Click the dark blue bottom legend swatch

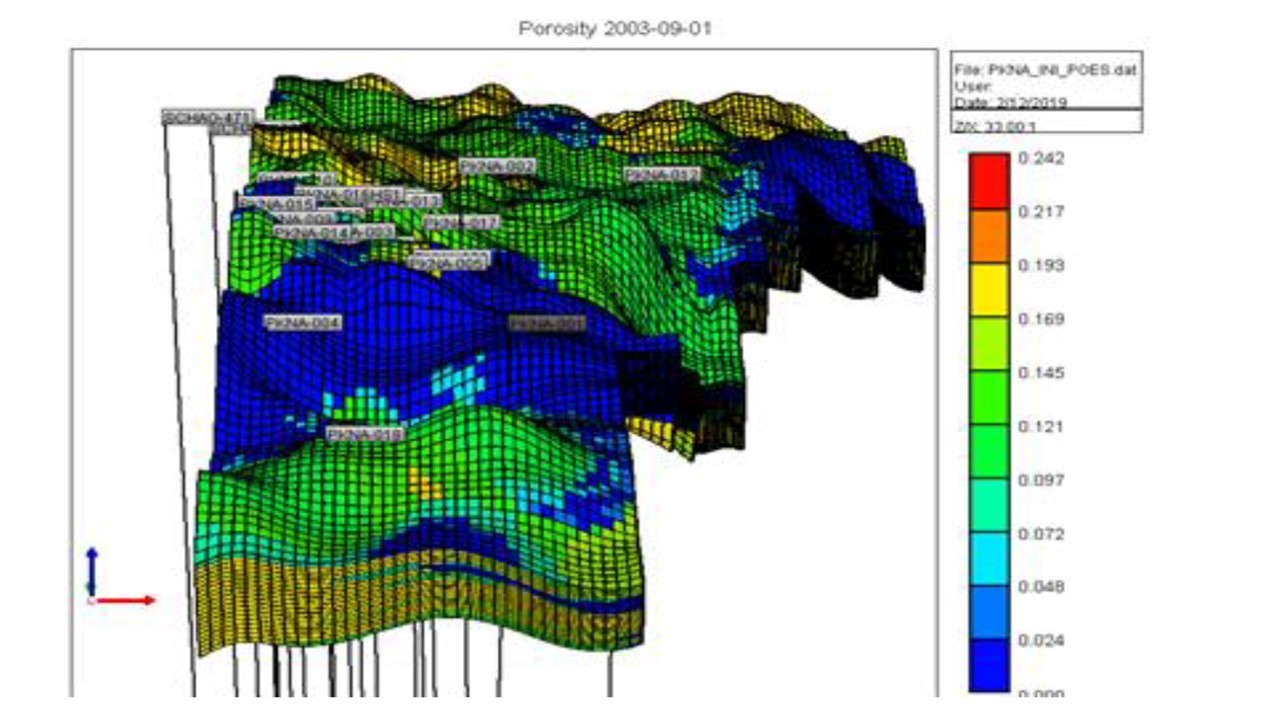tap(989, 665)
